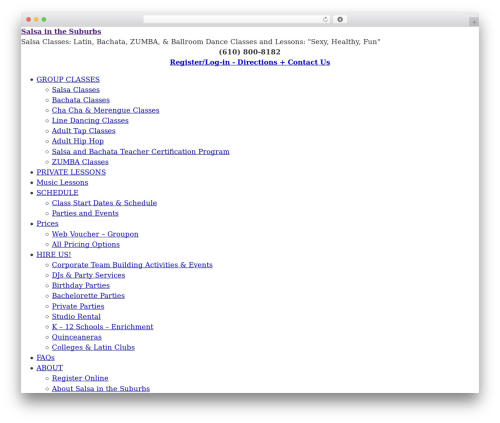Open About Salsa in the Suburbs link
The width and height of the screenshot is (500, 423).
click(101, 389)
